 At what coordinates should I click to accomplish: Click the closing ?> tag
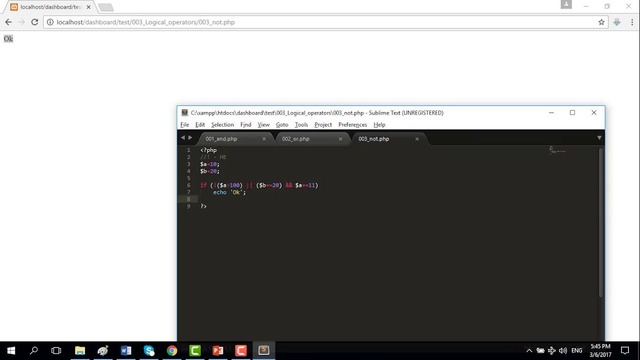tap(203, 207)
